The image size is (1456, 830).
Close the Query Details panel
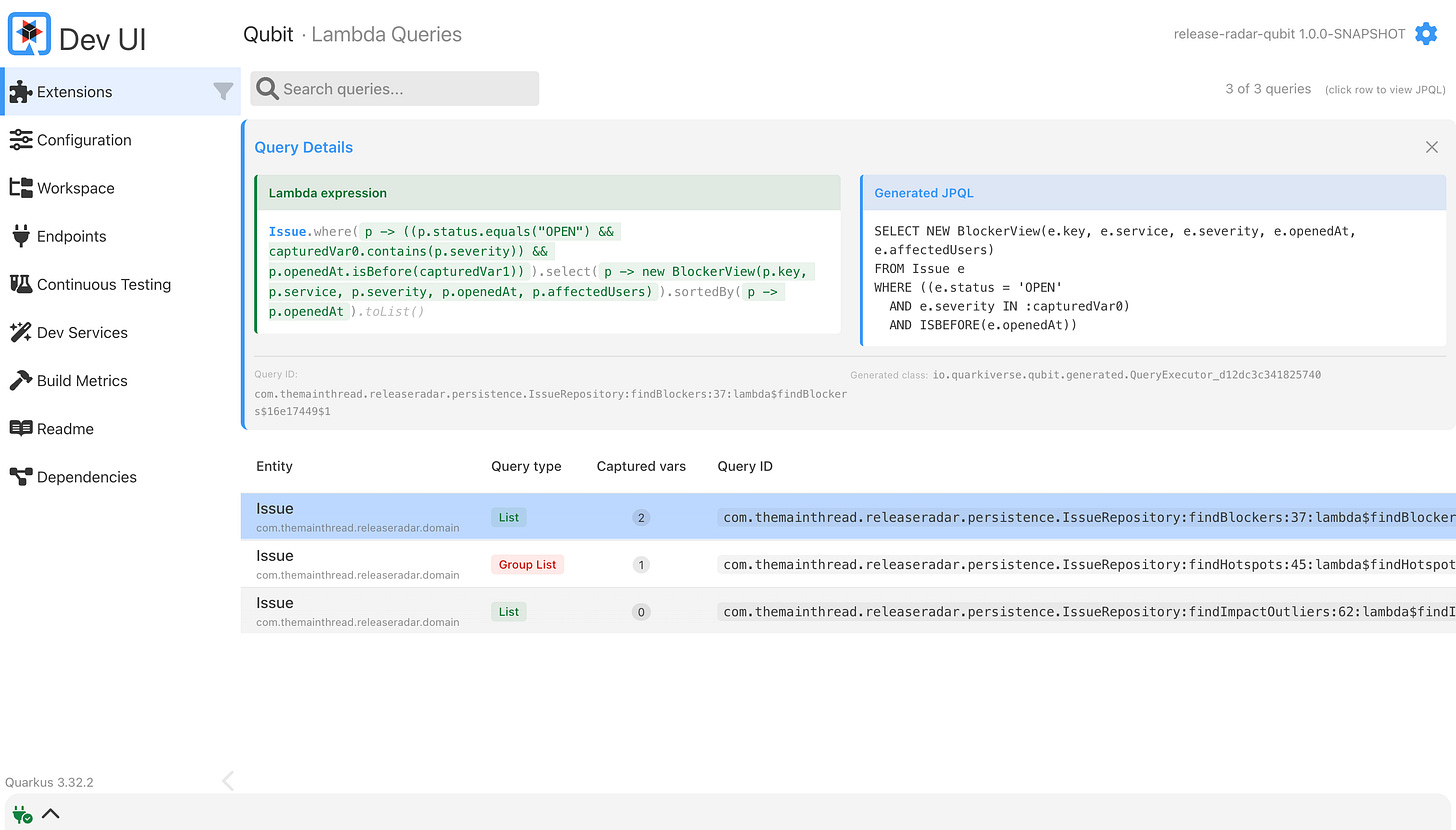coord(1432,147)
